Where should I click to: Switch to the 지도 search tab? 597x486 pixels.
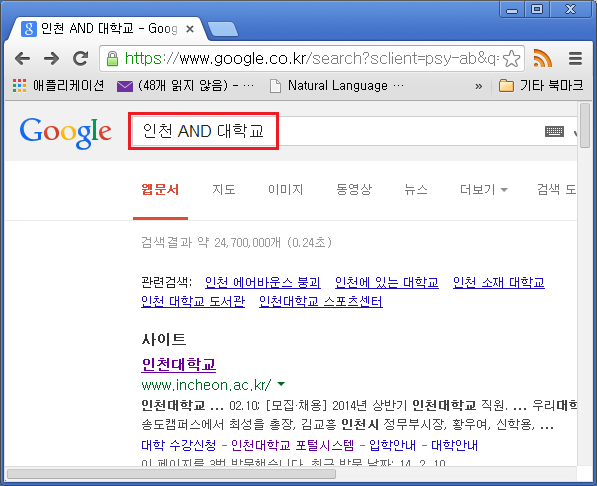pyautogui.click(x=224, y=189)
